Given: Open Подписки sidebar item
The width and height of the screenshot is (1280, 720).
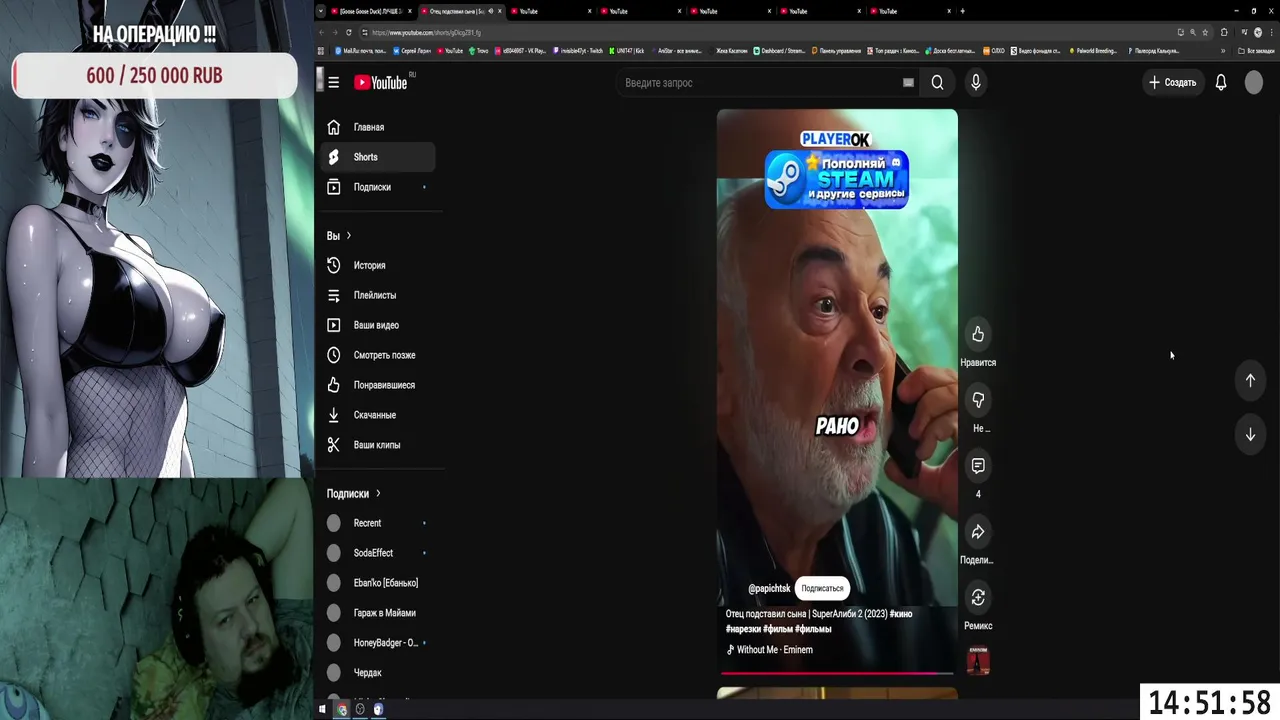Looking at the screenshot, I should [x=378, y=187].
